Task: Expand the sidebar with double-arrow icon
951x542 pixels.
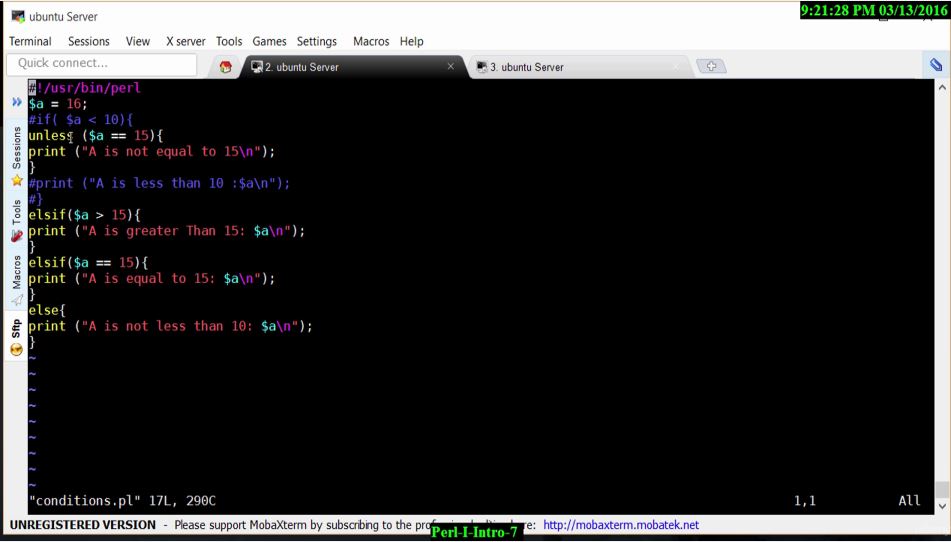Action: tap(17, 102)
